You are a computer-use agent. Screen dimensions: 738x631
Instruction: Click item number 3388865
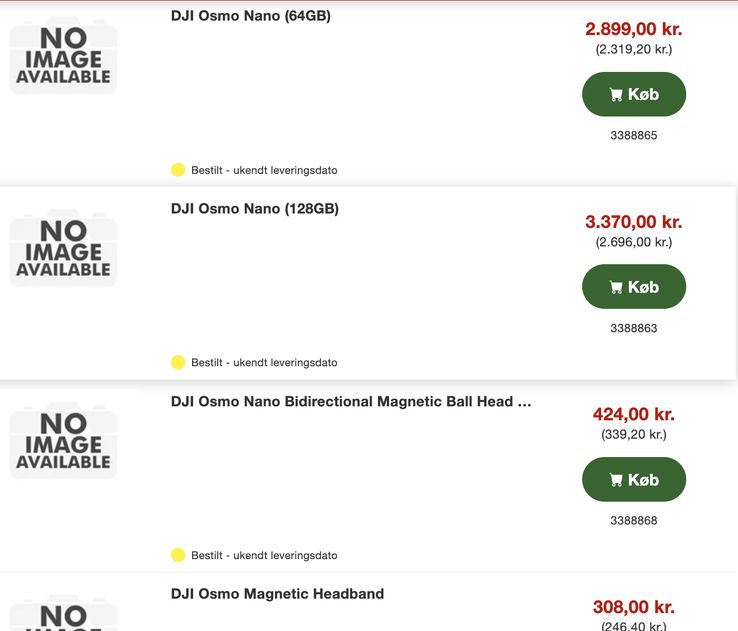(x=634, y=135)
